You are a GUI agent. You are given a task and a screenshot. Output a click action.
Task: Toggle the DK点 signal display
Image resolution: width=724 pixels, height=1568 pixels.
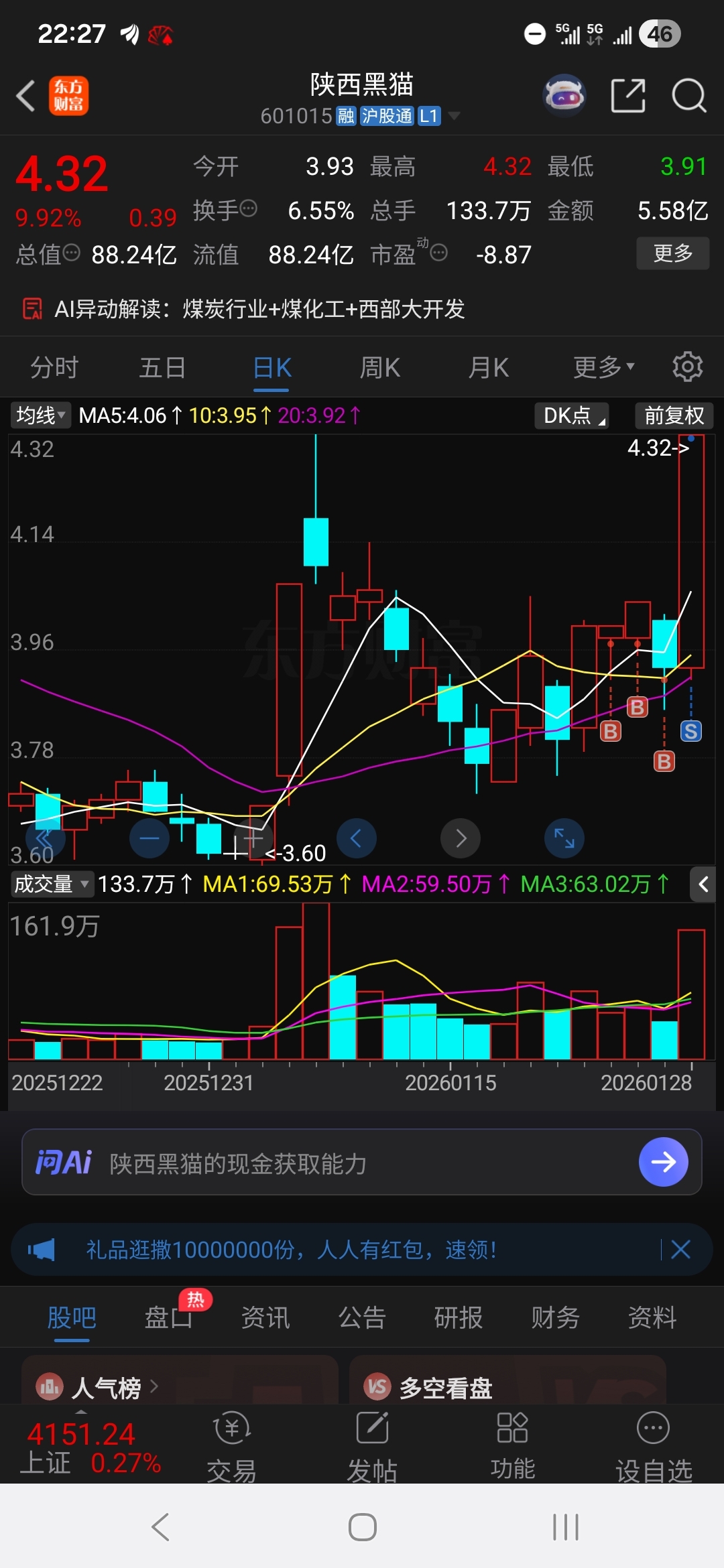(x=572, y=415)
